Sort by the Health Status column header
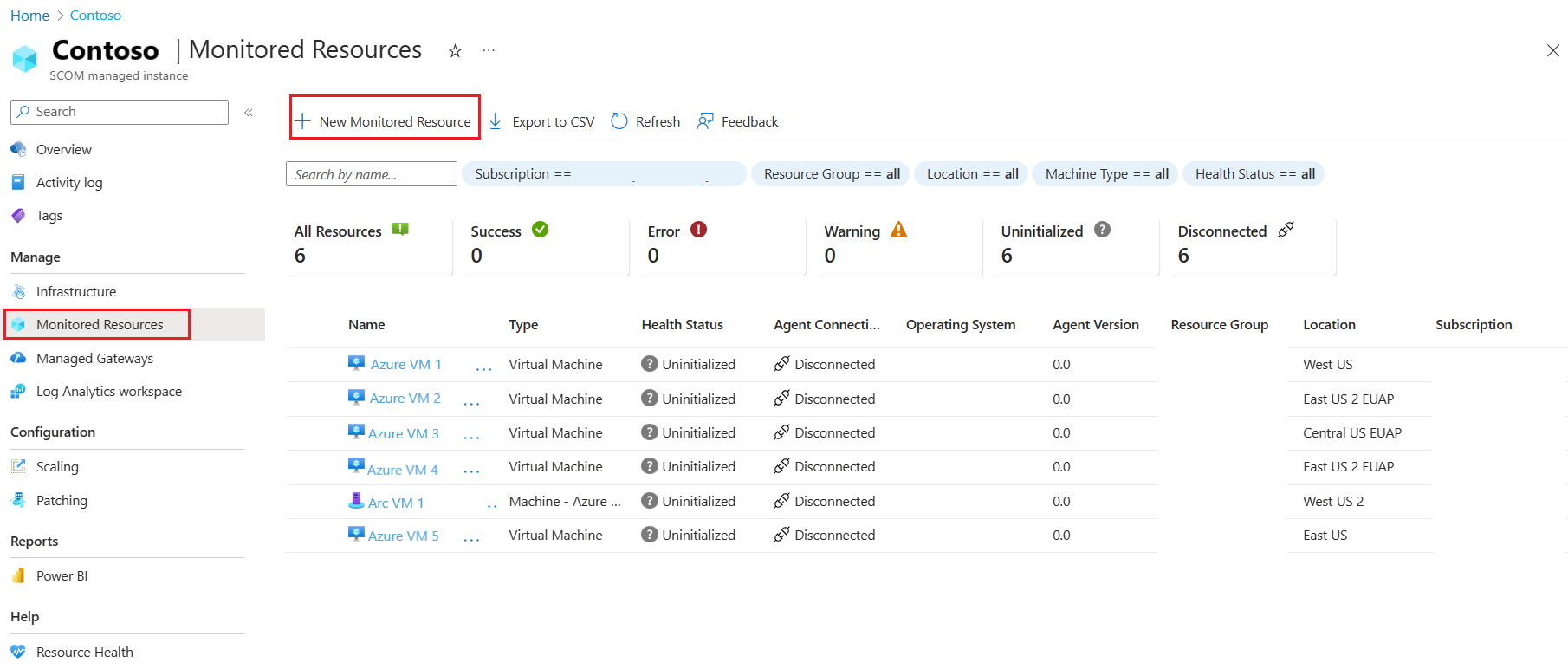 [x=682, y=324]
